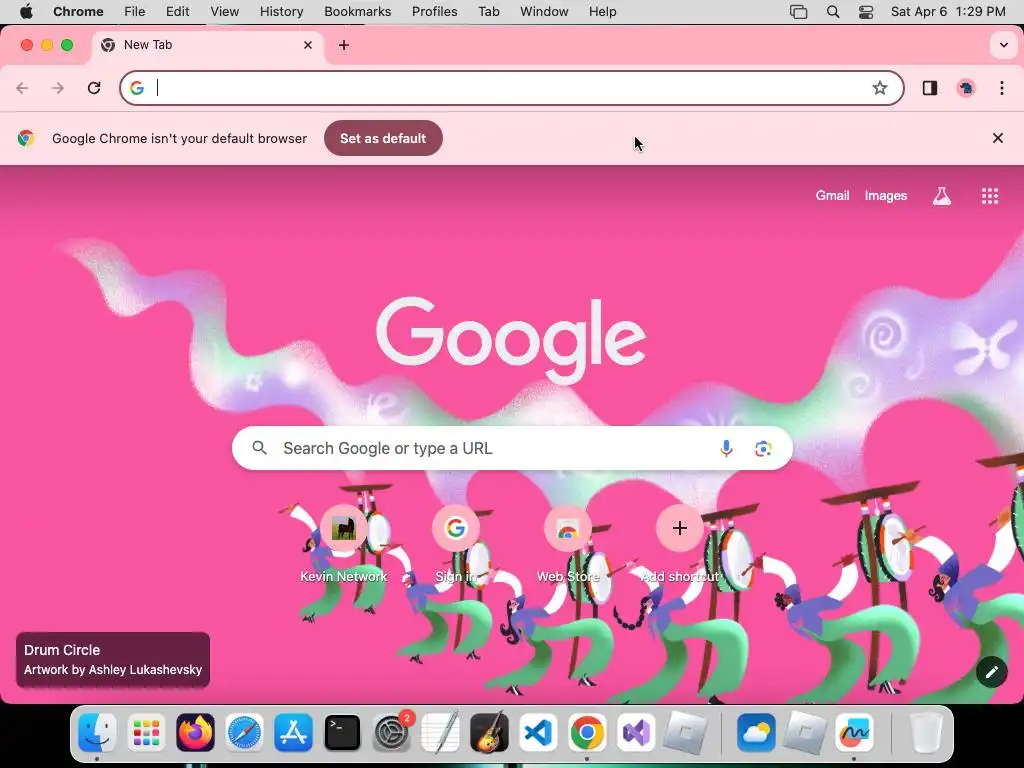Open the App Store from the Dock
Screen dimensions: 1024x768
[293, 733]
